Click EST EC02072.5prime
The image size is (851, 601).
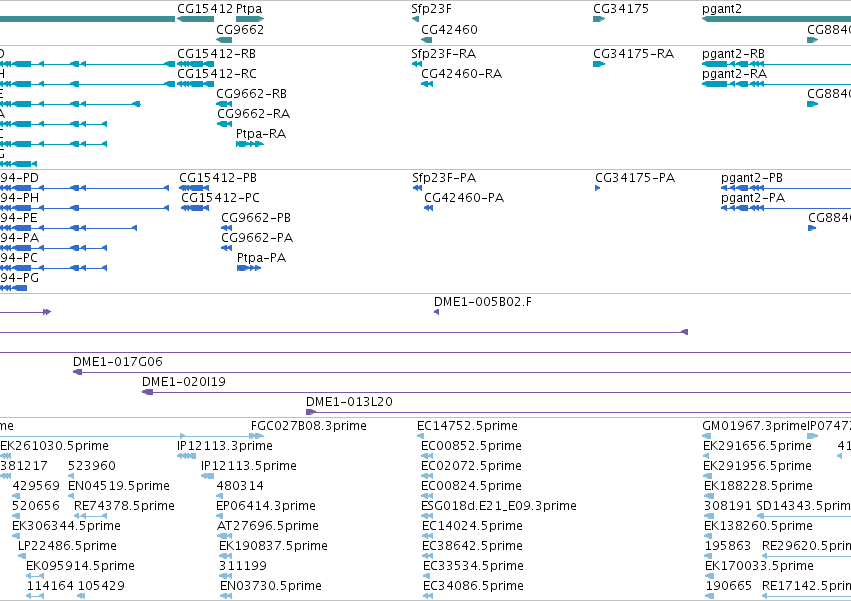coord(471,466)
